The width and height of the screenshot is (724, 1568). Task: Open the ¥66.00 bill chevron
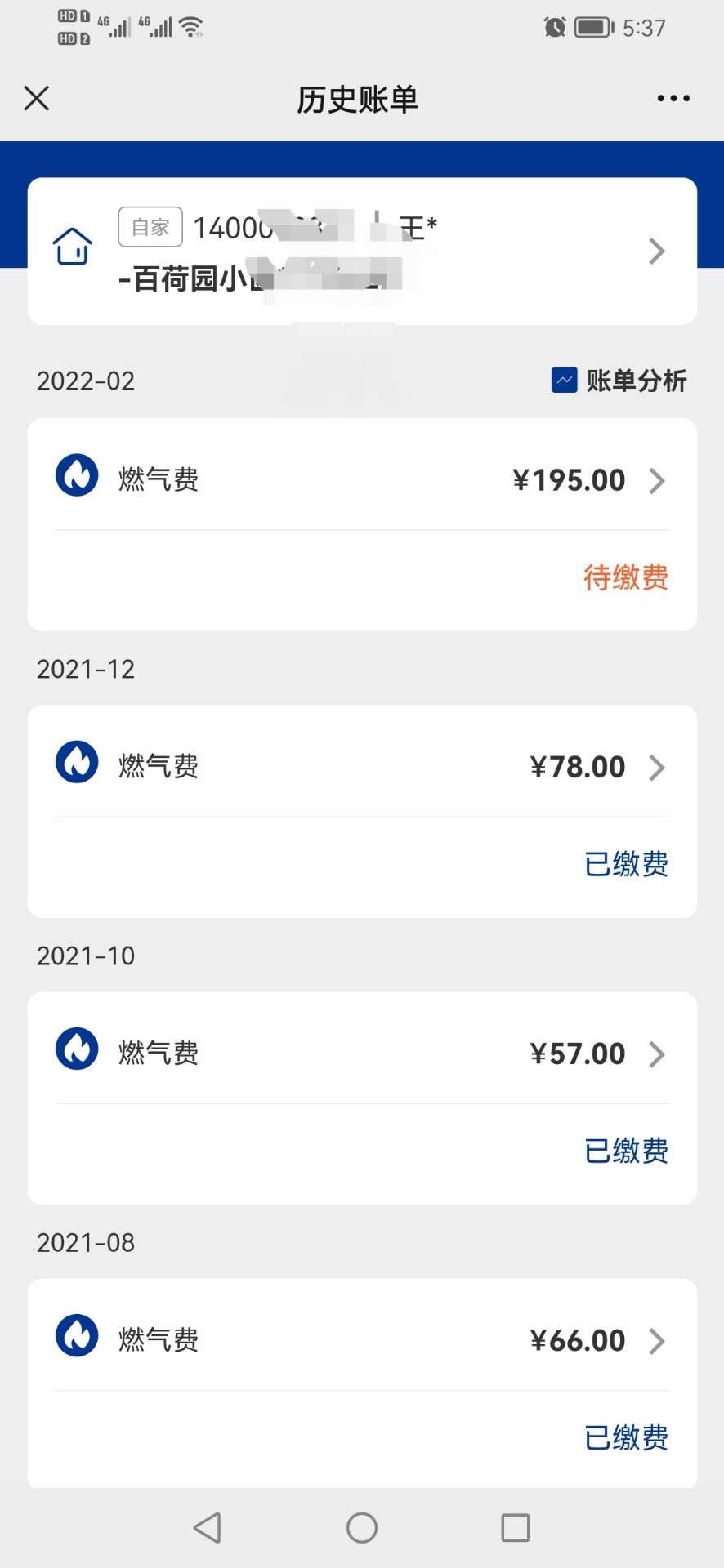[x=656, y=1340]
